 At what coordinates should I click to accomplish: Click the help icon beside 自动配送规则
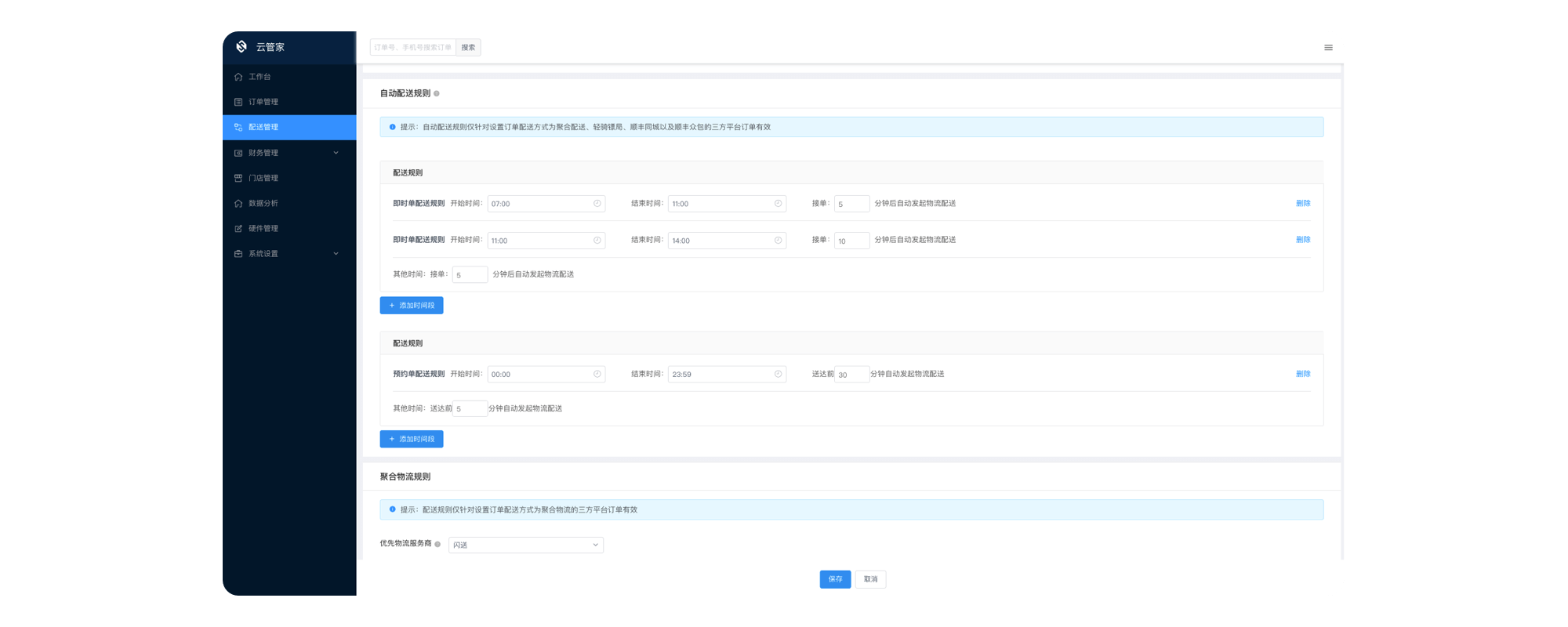[437, 93]
